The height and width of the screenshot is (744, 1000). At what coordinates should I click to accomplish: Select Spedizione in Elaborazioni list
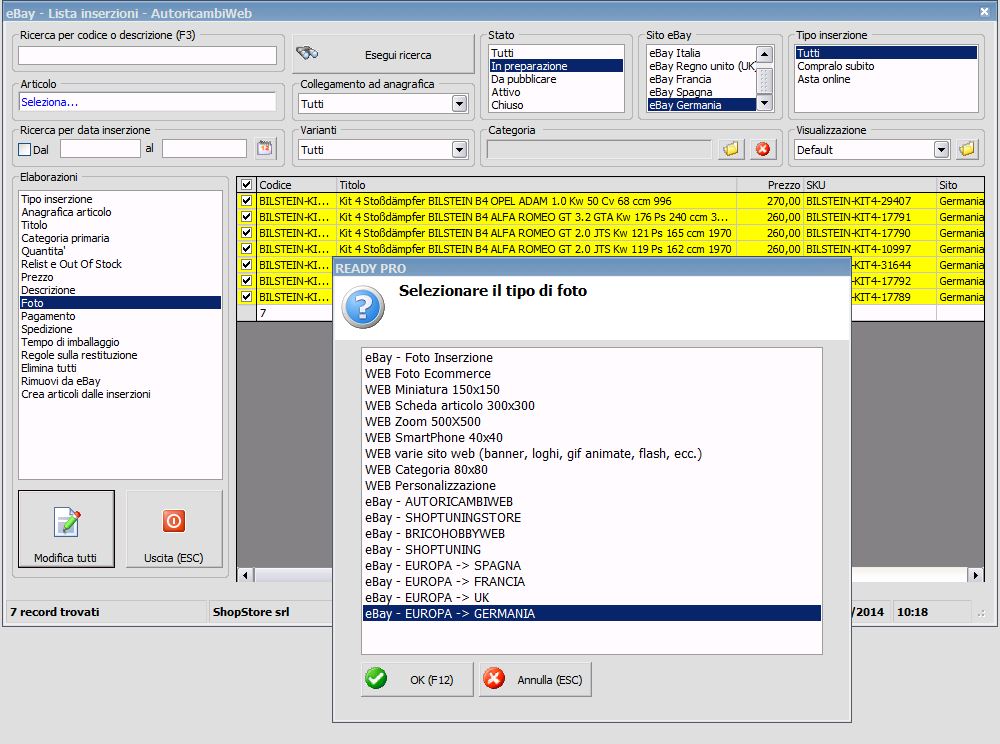pos(121,329)
